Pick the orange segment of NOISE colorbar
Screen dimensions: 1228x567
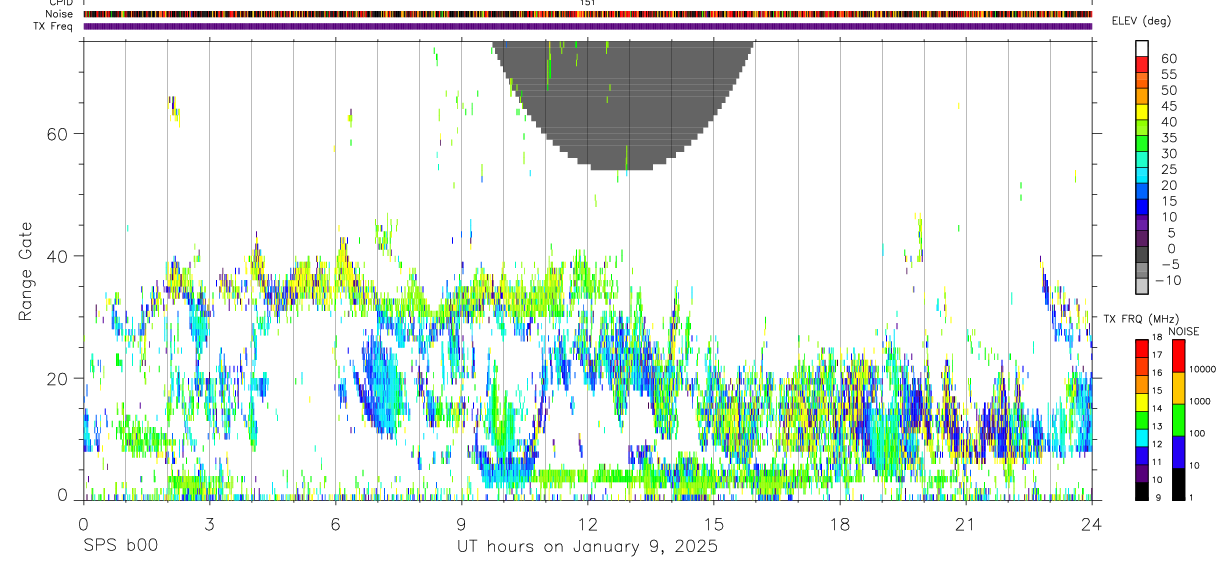coord(1178,388)
